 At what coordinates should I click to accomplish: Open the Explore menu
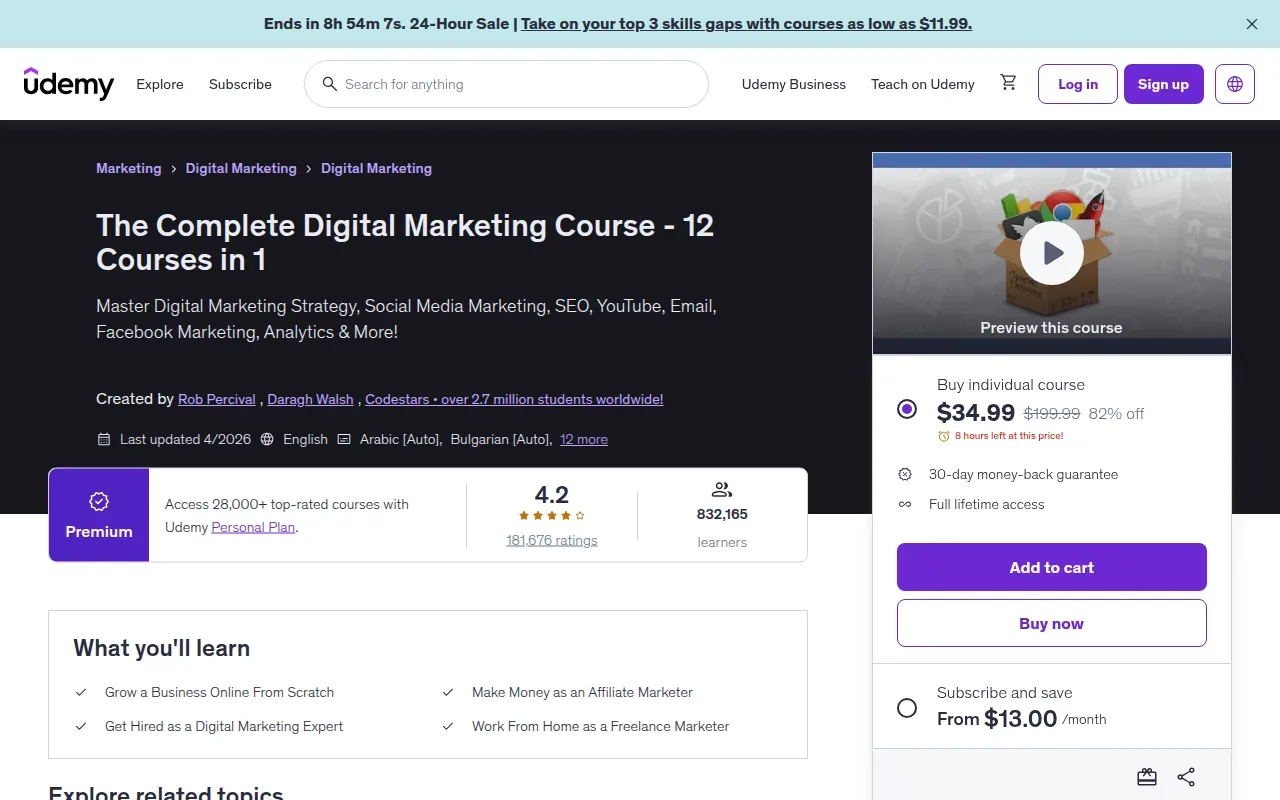(160, 84)
